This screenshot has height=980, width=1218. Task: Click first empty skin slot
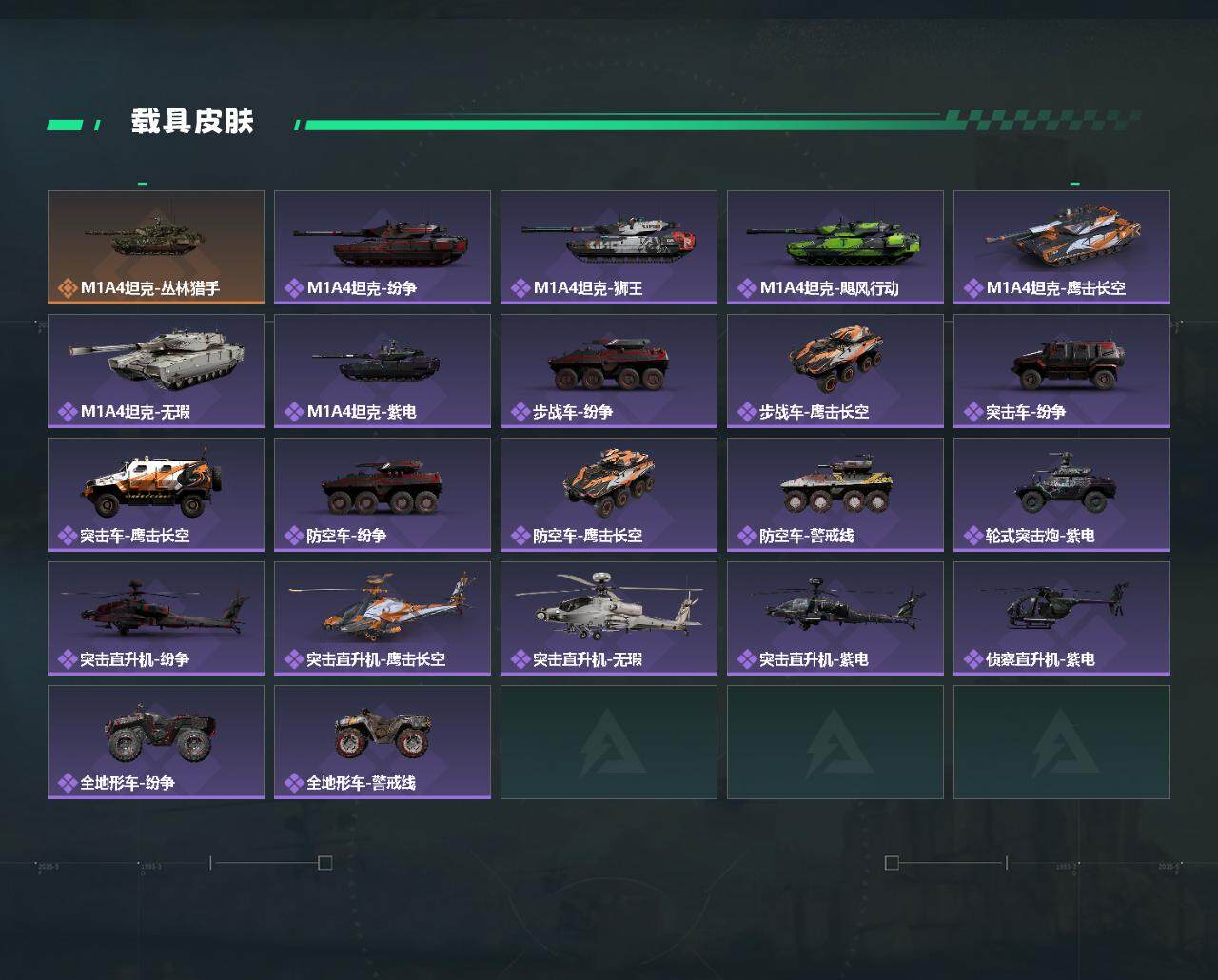point(609,742)
